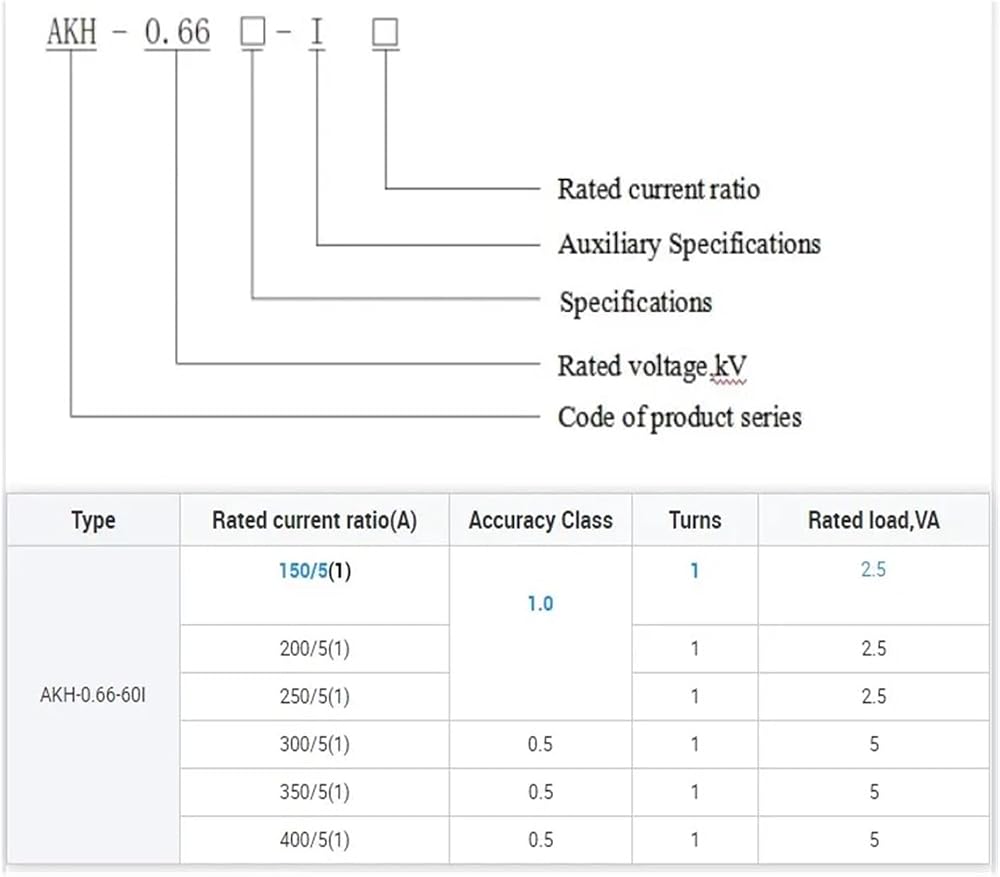Select the Specifications label text
This screenshot has height=877, width=1000.
pyautogui.click(x=636, y=302)
